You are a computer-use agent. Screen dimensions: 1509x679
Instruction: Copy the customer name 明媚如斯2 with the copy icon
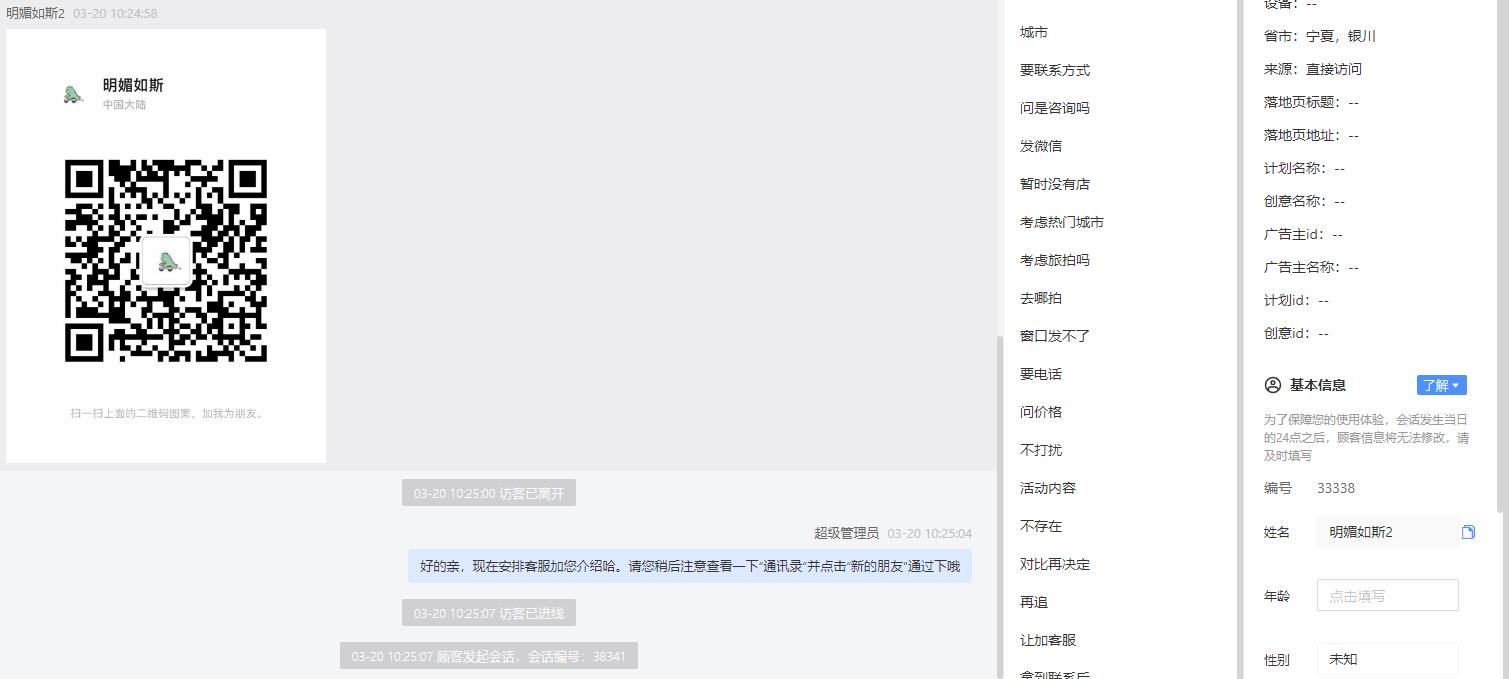[1468, 532]
